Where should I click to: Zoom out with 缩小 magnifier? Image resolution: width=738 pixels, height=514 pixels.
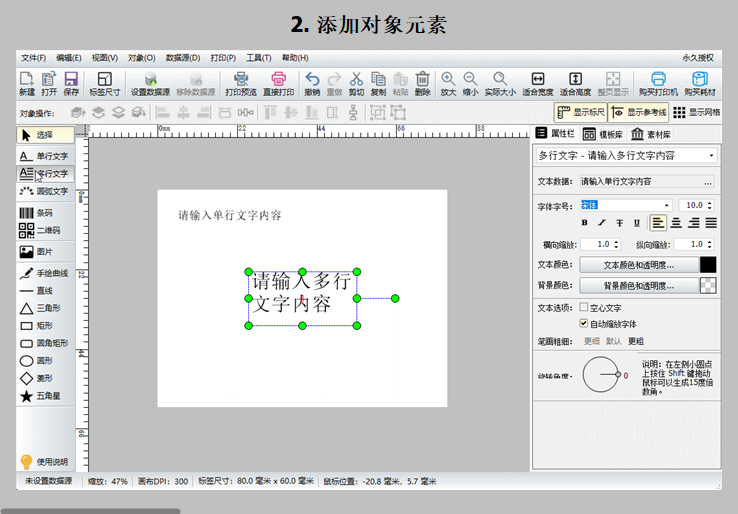click(470, 83)
